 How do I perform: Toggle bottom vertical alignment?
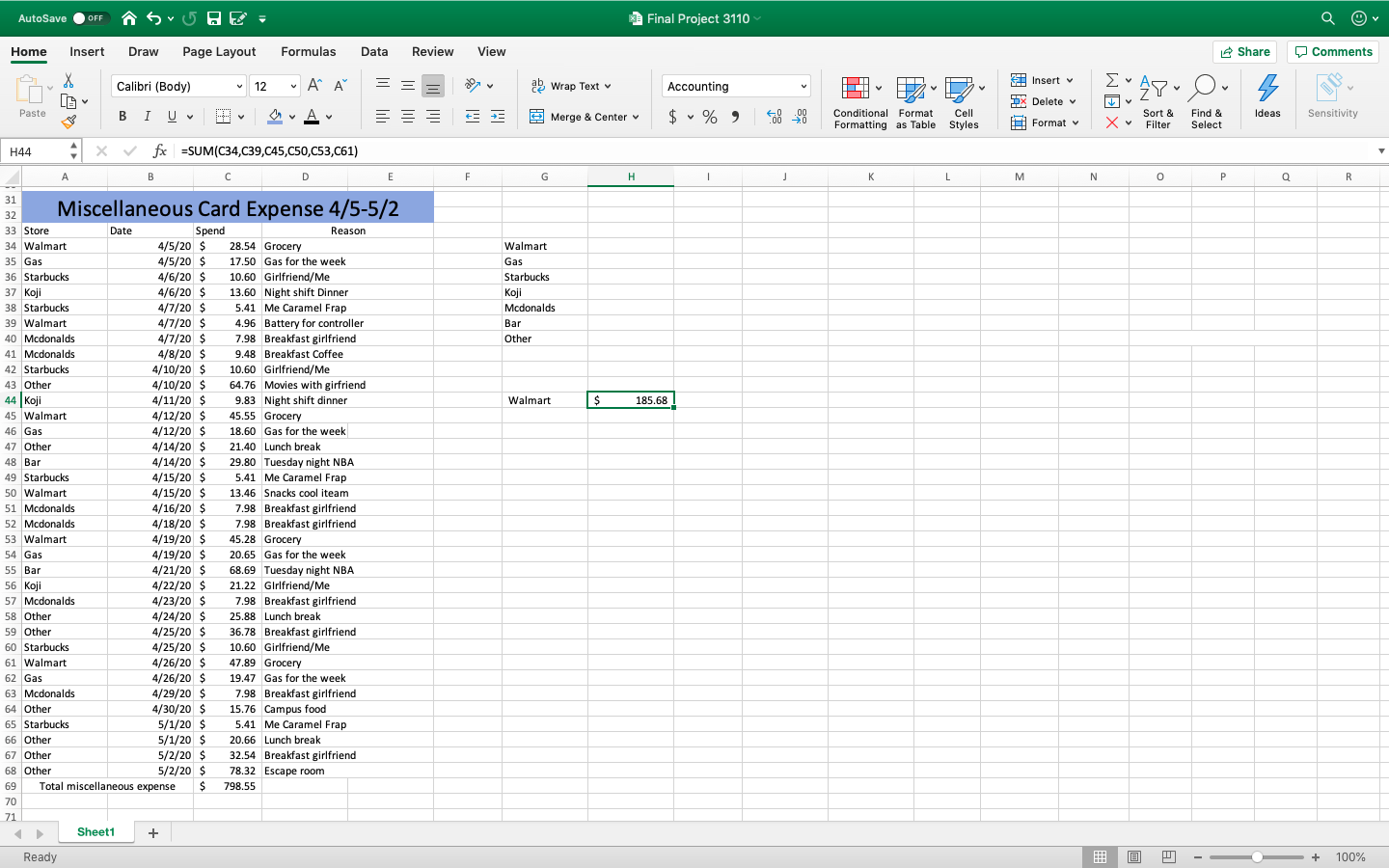point(433,86)
